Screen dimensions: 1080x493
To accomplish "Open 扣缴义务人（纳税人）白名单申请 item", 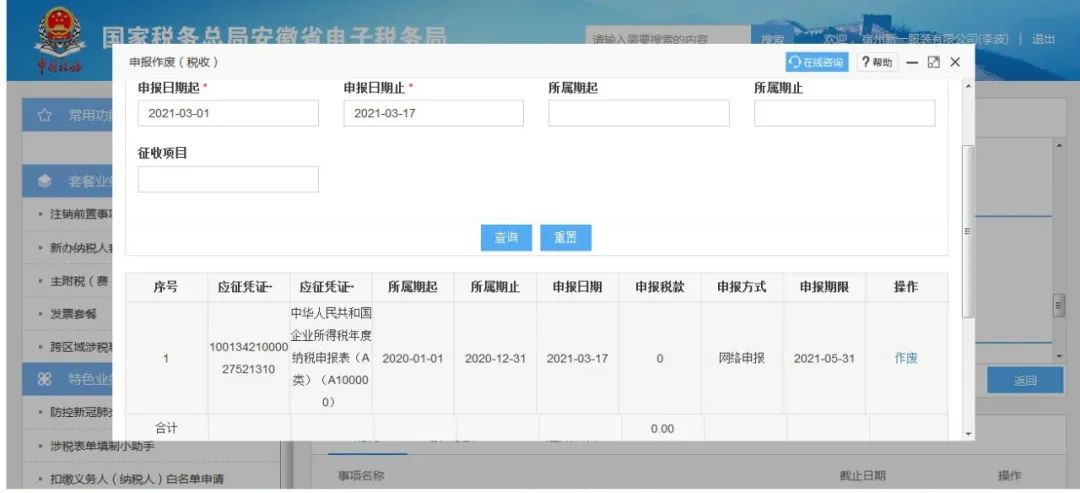I will tap(137, 479).
